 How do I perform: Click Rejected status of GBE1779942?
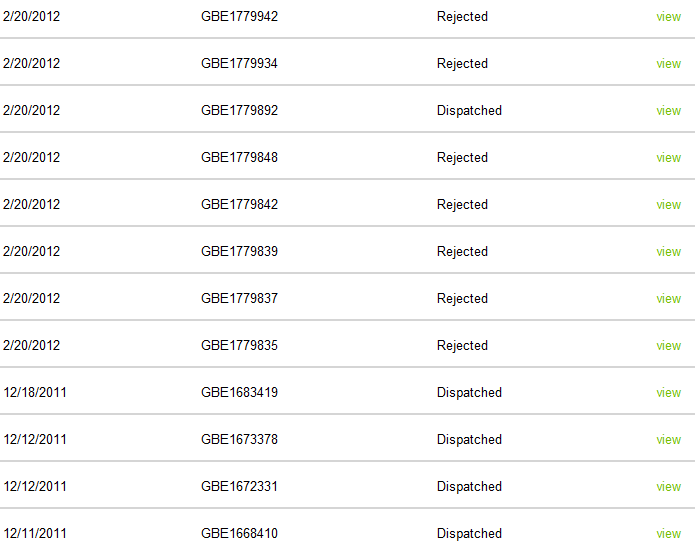pyautogui.click(x=462, y=17)
